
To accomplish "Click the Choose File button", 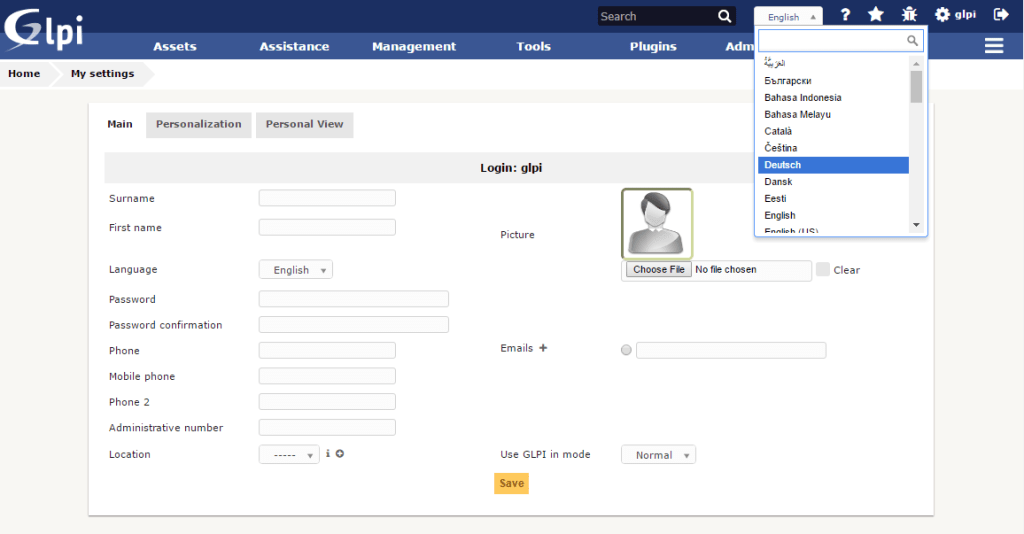I will click(658, 270).
